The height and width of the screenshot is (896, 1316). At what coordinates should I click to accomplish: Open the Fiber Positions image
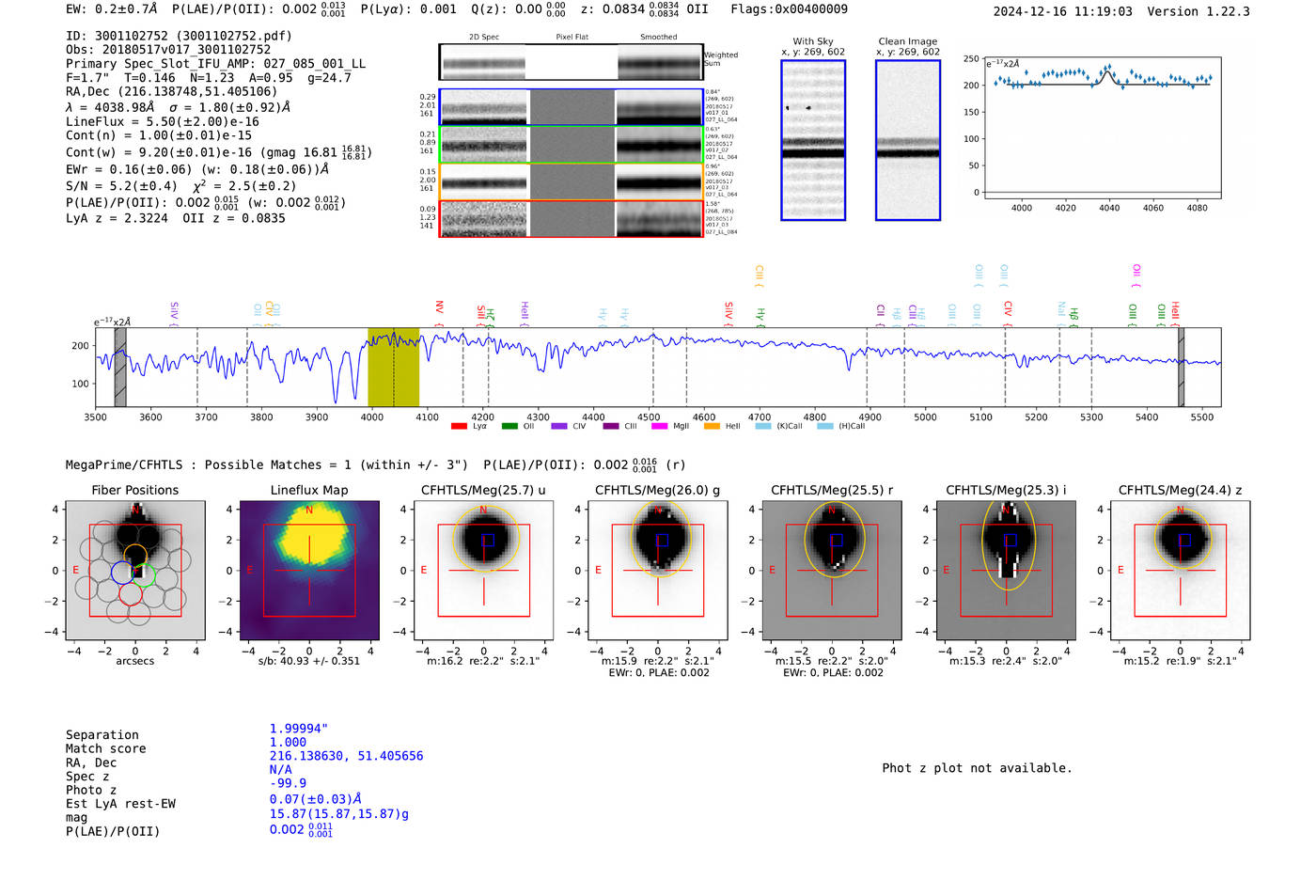pyautogui.click(x=135, y=570)
